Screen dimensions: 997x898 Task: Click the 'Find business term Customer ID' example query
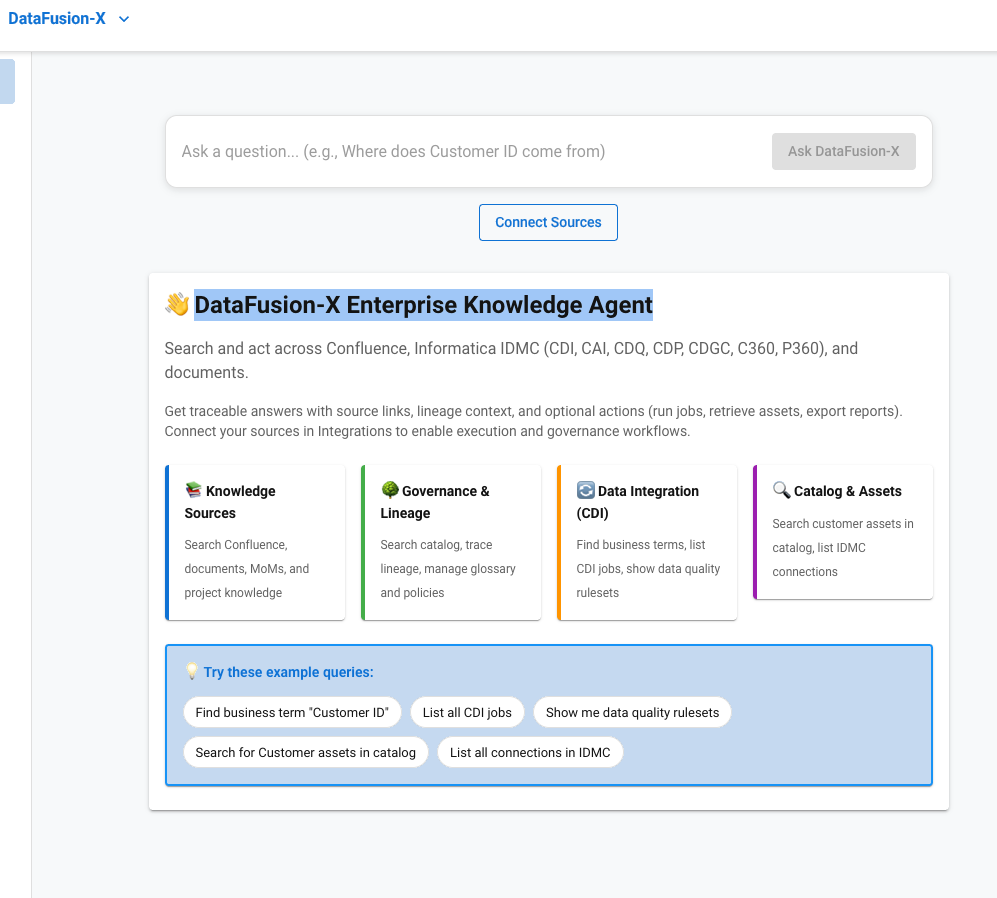tap(292, 712)
